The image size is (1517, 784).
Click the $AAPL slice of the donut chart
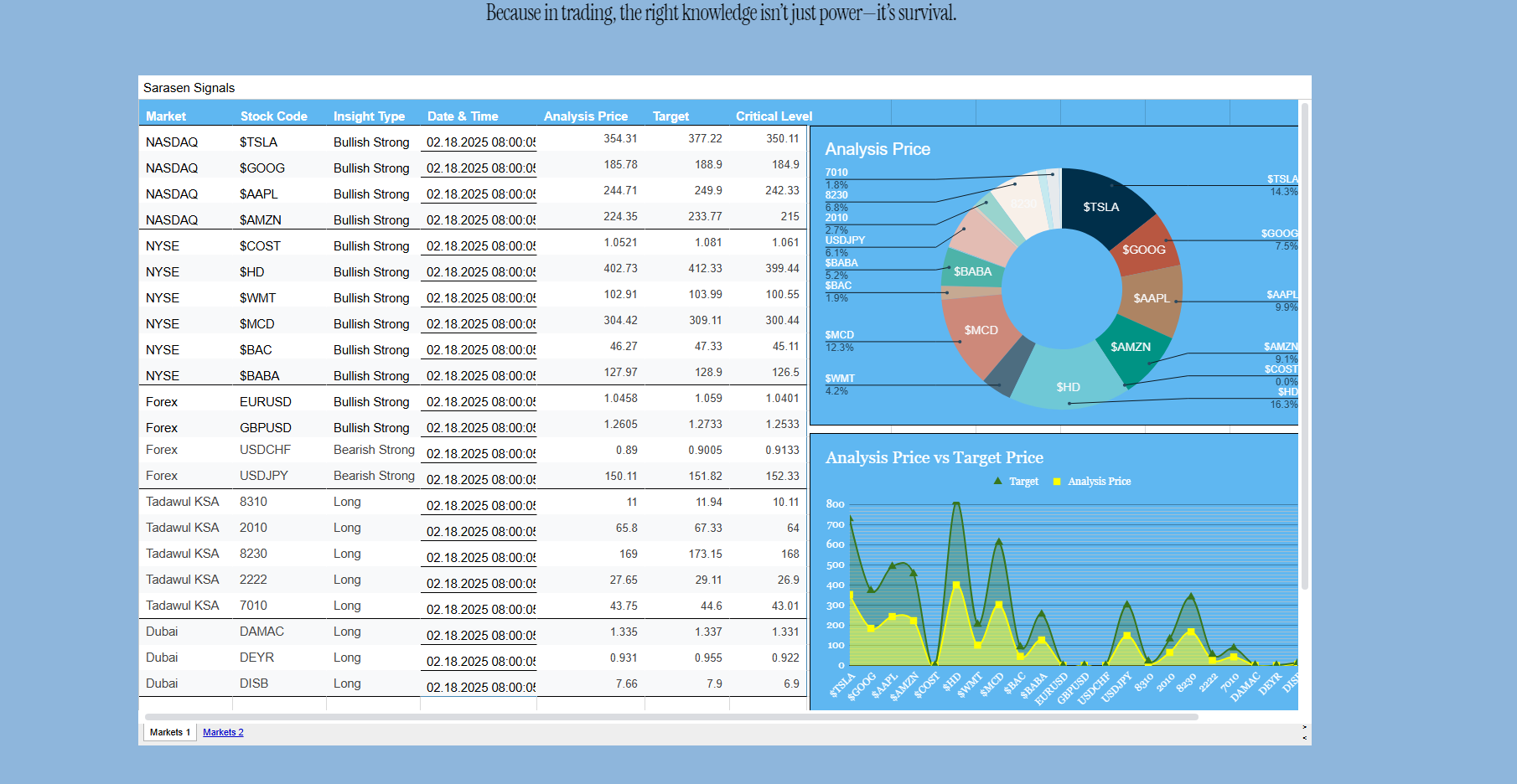pos(1153,300)
